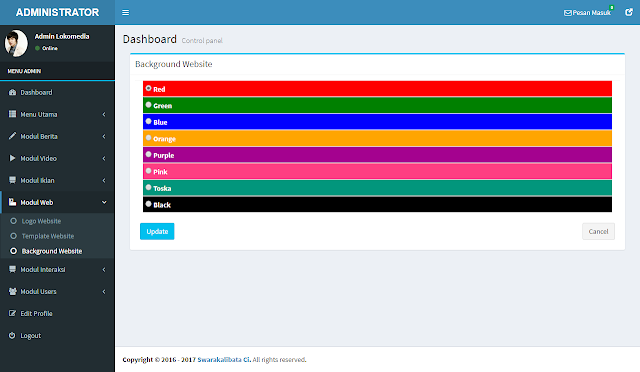Click the ADMINISTRATOR logo title
This screenshot has width=640, height=372.
(58, 12)
